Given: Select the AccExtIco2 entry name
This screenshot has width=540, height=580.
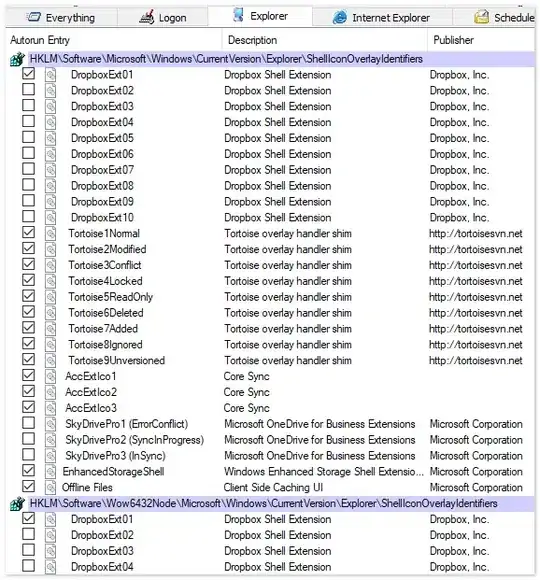Looking at the screenshot, I should [91, 392].
